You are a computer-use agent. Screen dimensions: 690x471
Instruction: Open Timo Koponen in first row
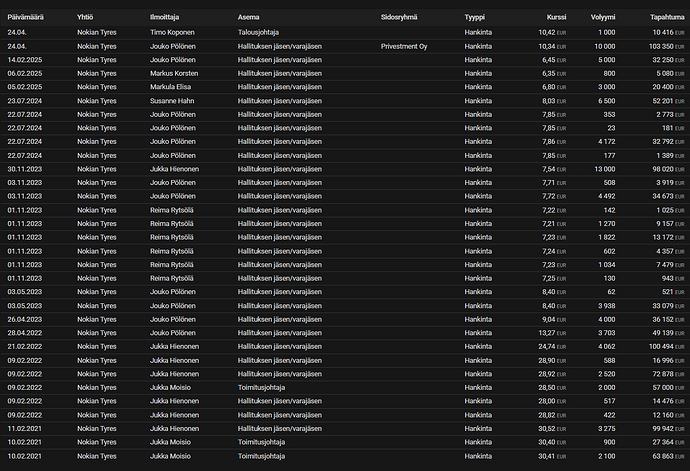172,33
